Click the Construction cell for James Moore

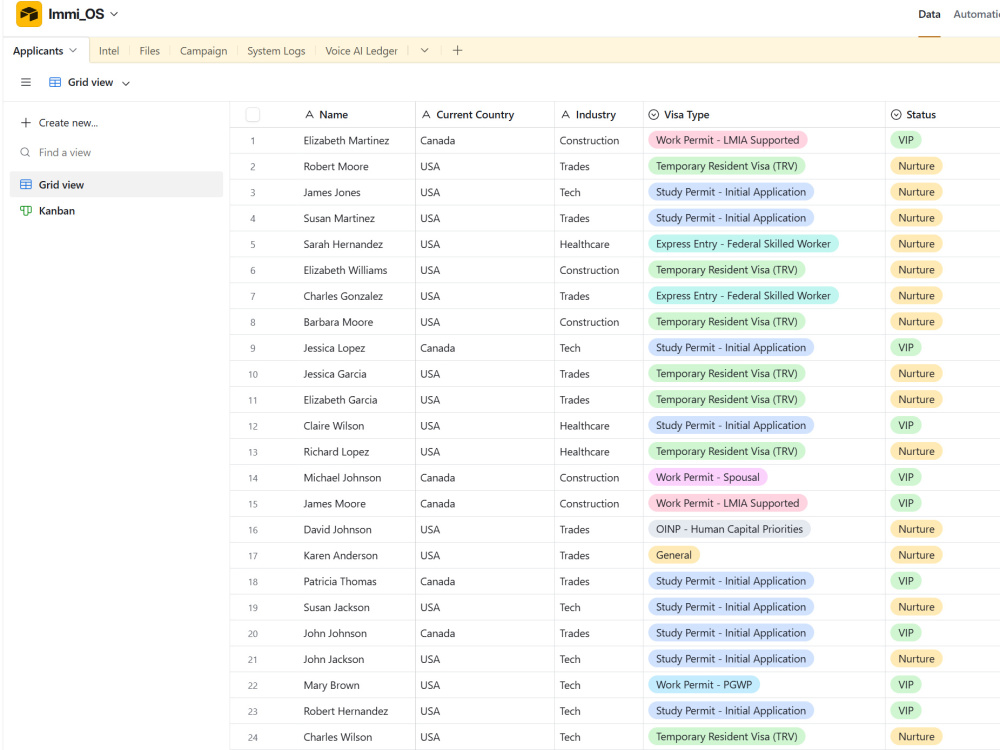point(599,504)
